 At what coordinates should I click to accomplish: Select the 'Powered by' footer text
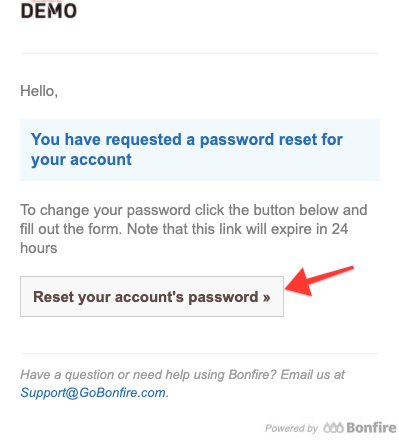291,428
